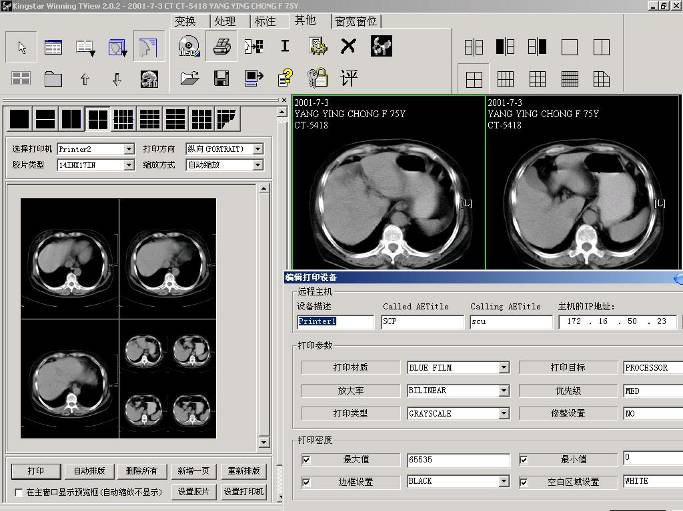683x511 pixels.
Task: Select the full black single-frame film layout
Action: click(x=20, y=119)
